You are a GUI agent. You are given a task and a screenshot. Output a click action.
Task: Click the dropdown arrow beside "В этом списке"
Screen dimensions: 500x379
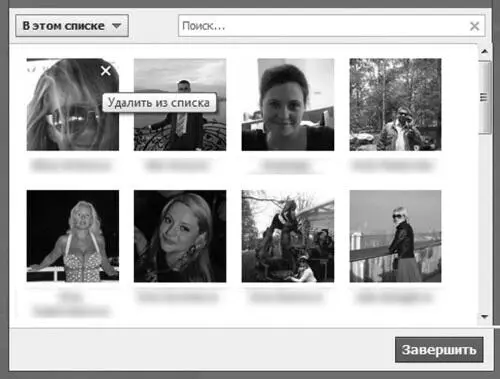click(x=116, y=26)
